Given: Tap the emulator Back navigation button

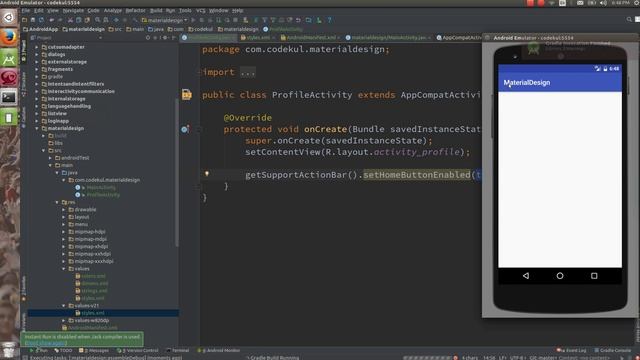Looking at the screenshot, I should pyautogui.click(x=526, y=276).
